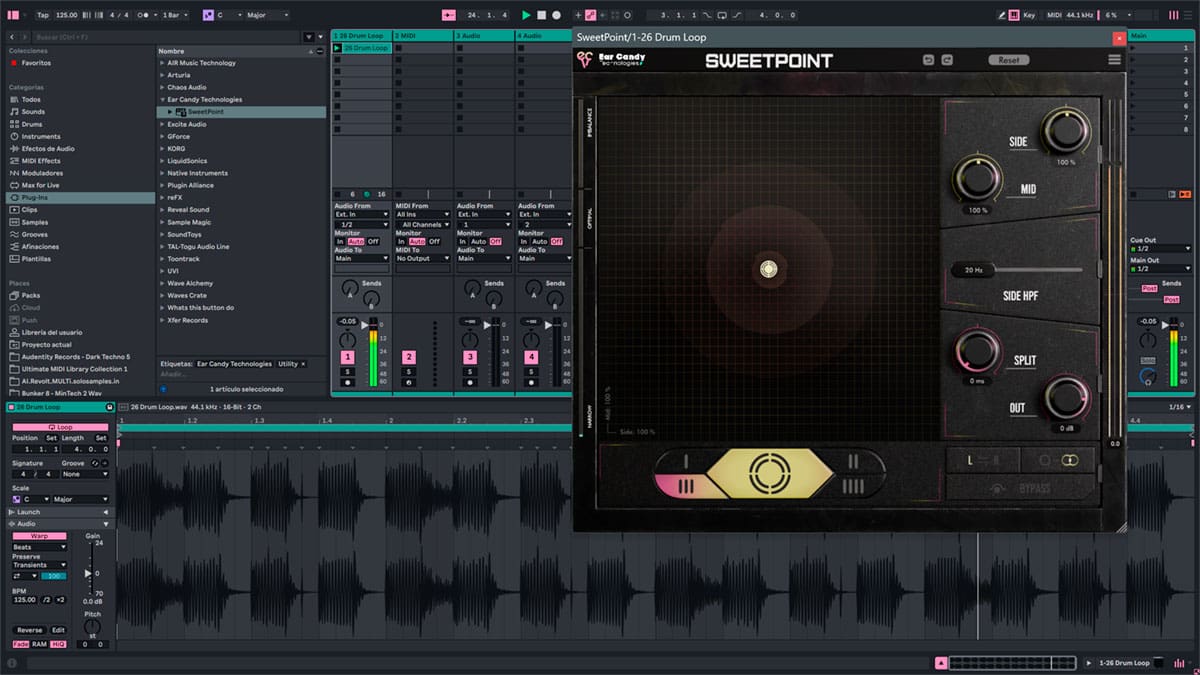Toggle the stereo link circles button
This screenshot has height=675, width=1200.
1058,460
